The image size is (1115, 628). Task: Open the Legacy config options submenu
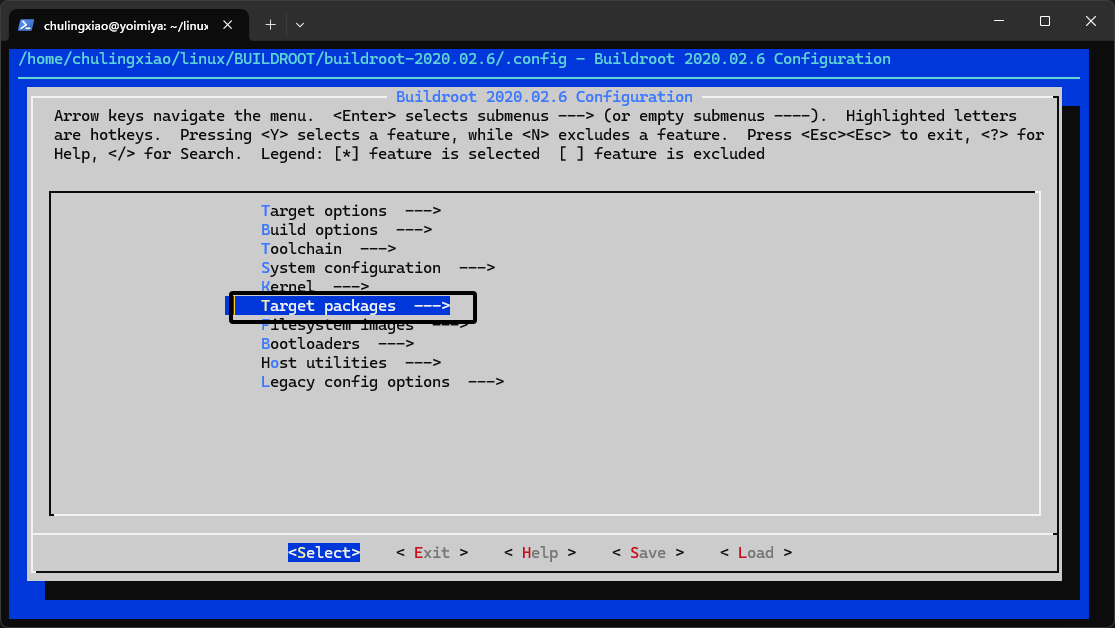[x=383, y=382]
